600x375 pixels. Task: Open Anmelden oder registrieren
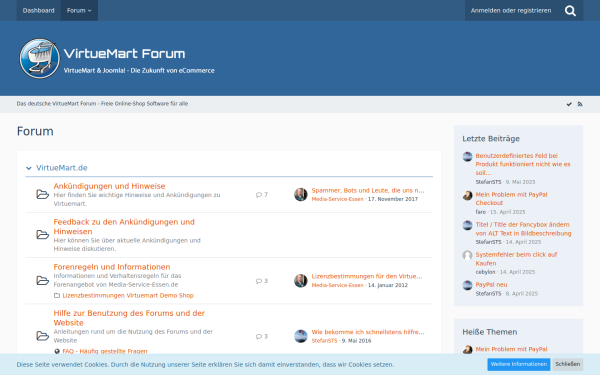511,10
